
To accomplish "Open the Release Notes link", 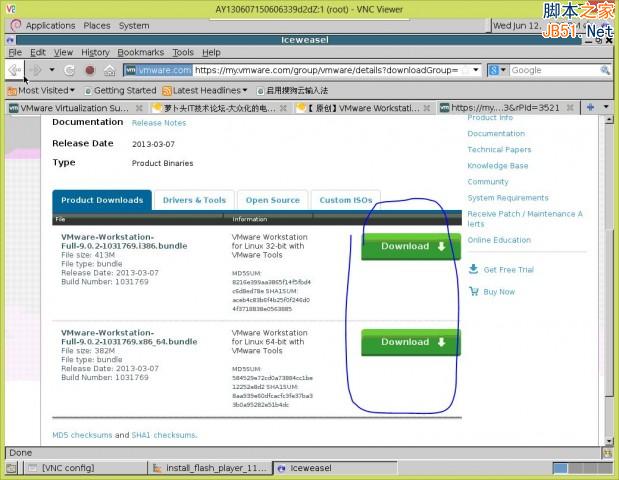I will pyautogui.click(x=159, y=123).
